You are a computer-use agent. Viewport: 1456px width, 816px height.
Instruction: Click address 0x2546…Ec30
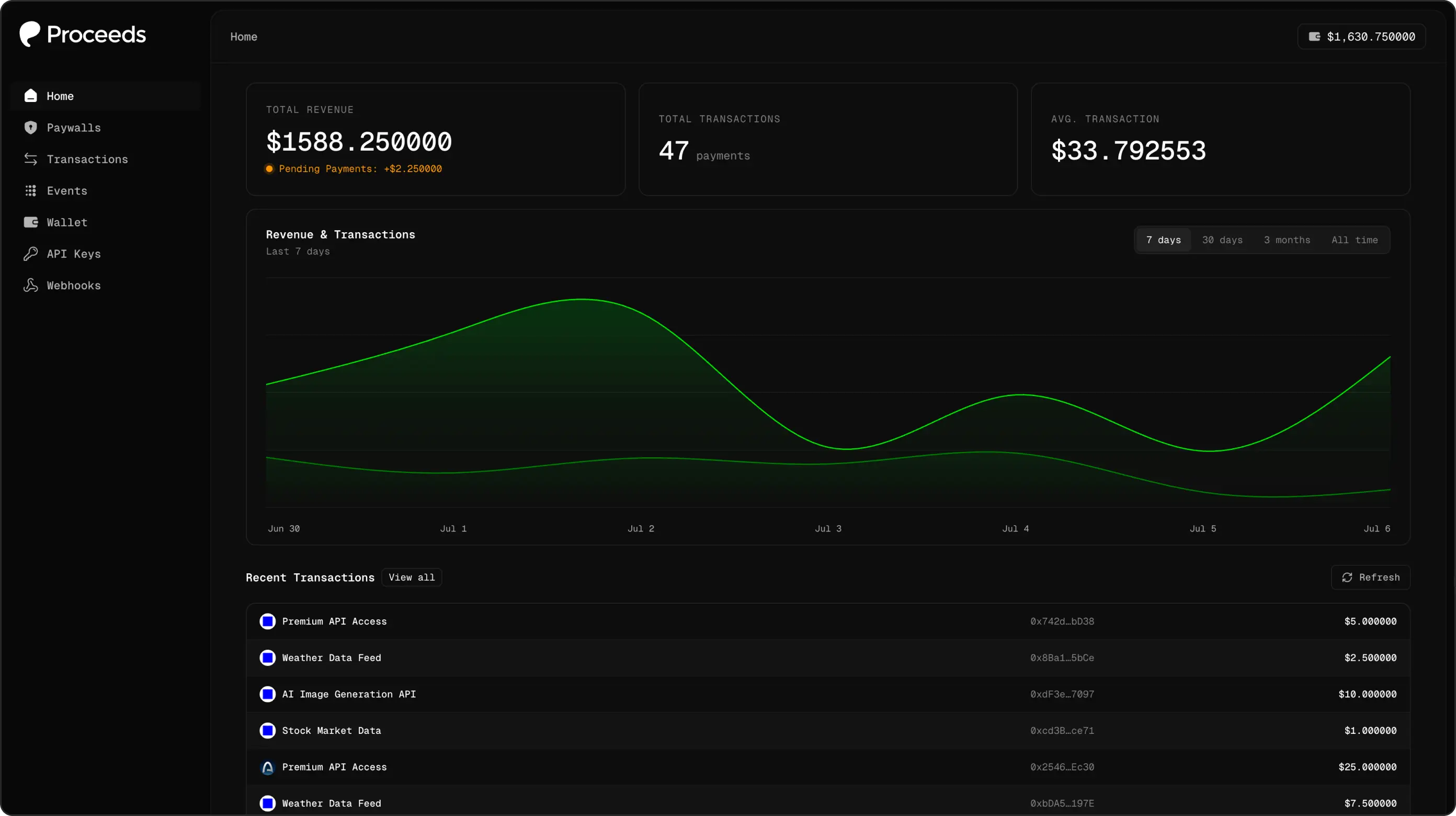(1062, 767)
